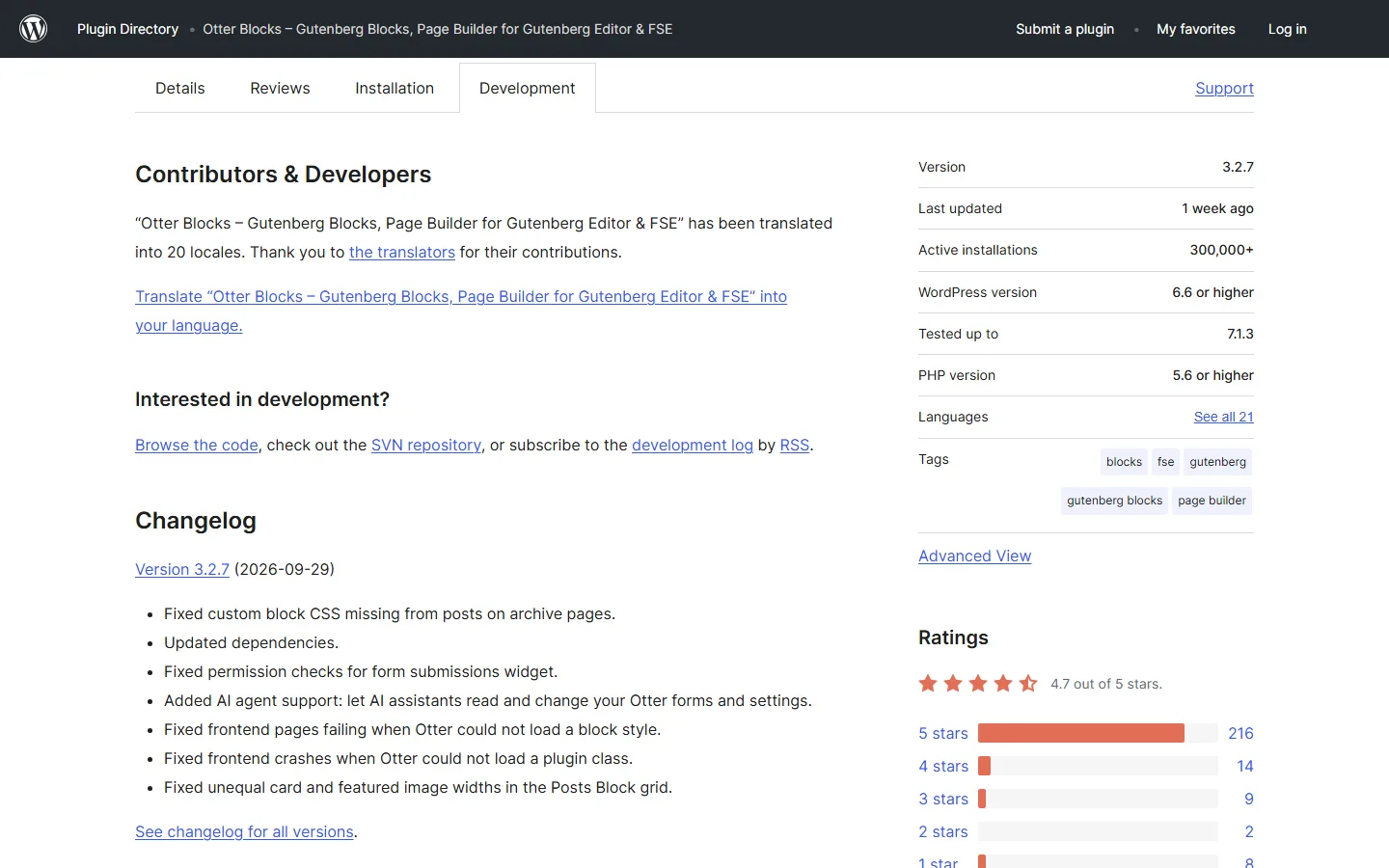Click the '4.7 out of 5 stars' text

click(x=1106, y=684)
